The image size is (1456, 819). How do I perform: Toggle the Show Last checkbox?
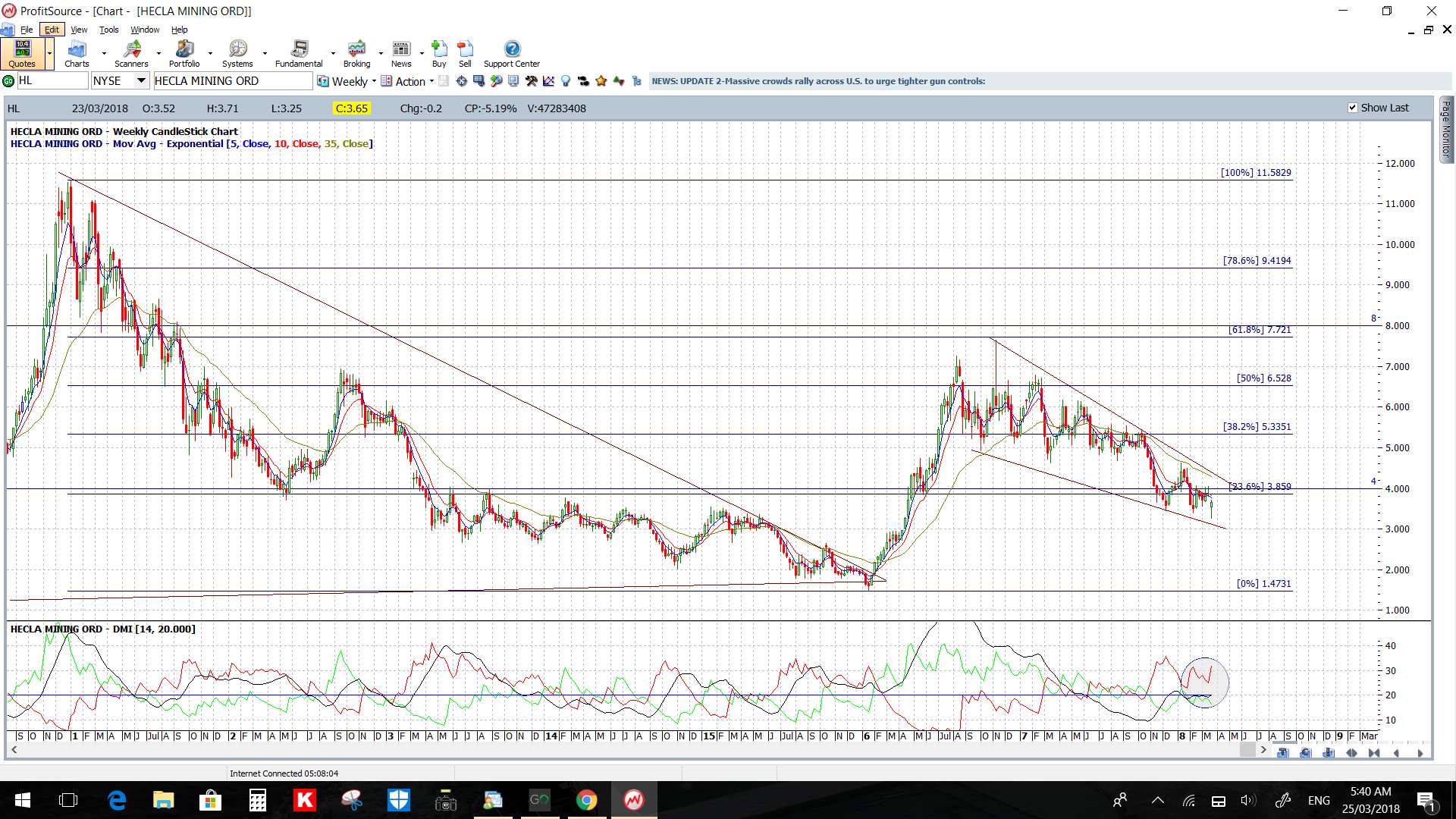(x=1353, y=108)
